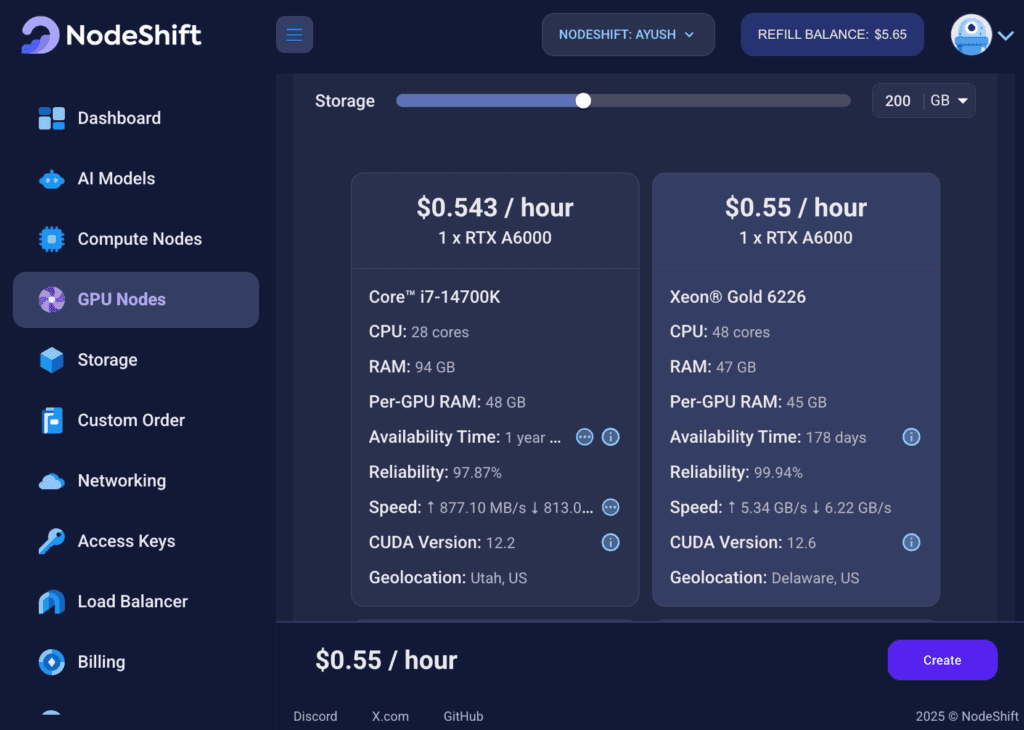Click the Create button

942,660
